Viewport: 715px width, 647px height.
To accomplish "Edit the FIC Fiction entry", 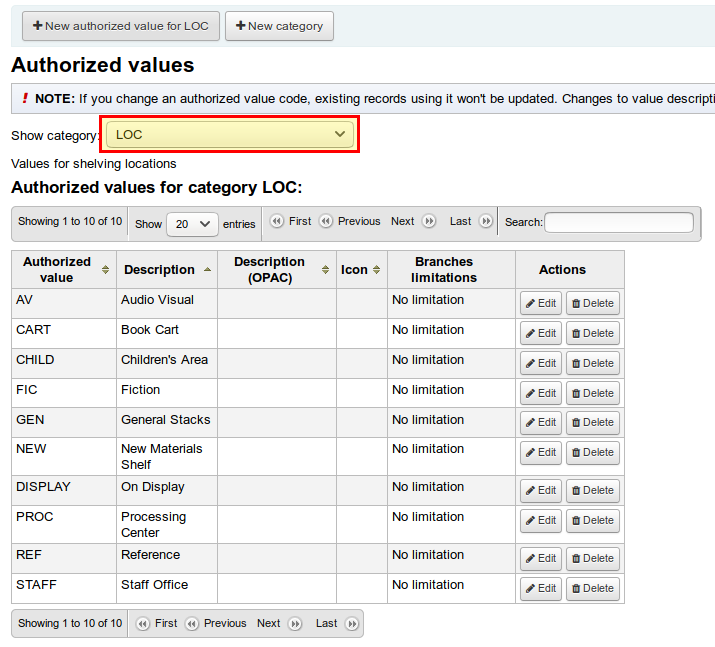I will pyautogui.click(x=541, y=394).
